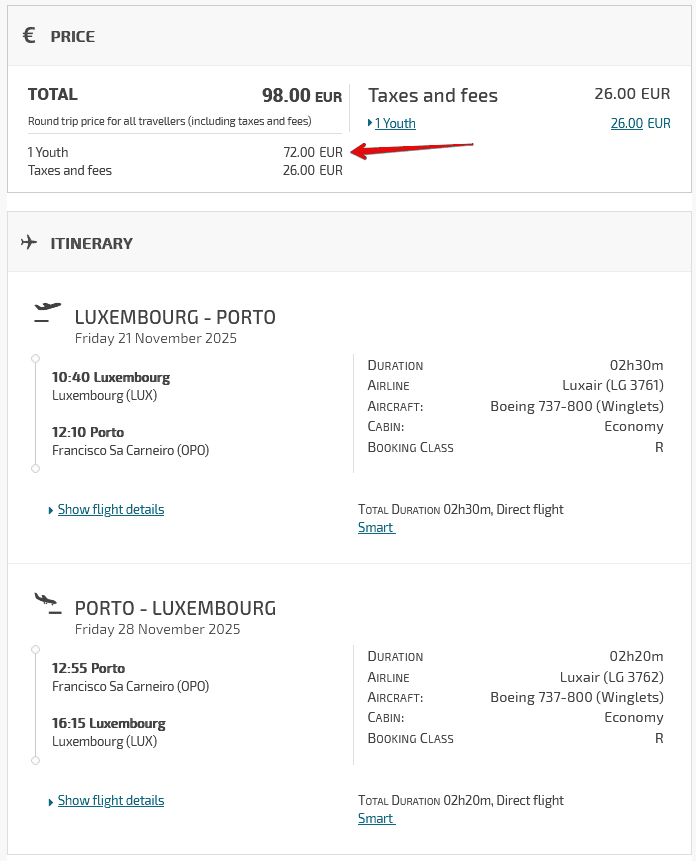Click the euro icon in the PRICE header
696x861 pixels.
click(x=29, y=35)
